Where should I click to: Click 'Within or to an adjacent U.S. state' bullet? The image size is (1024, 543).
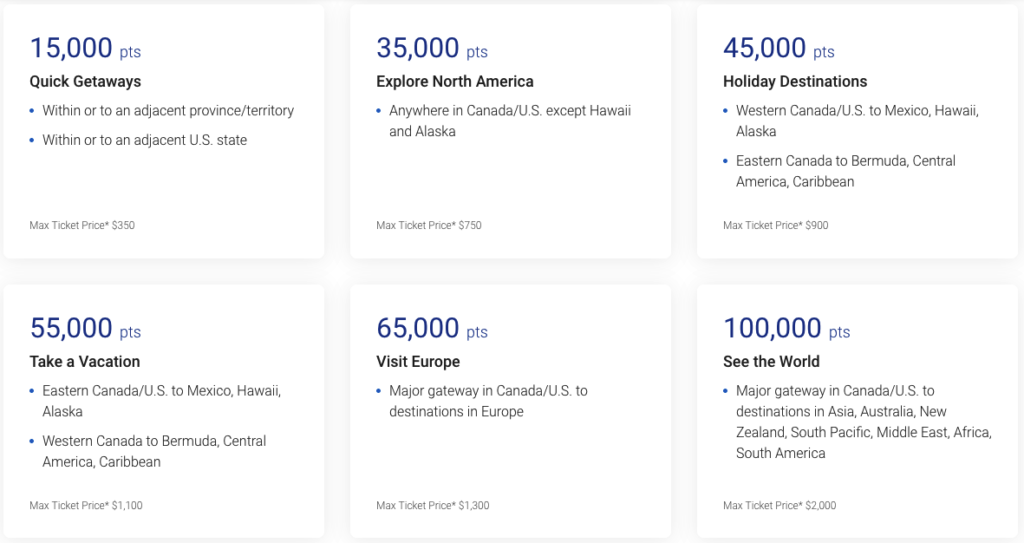point(145,140)
